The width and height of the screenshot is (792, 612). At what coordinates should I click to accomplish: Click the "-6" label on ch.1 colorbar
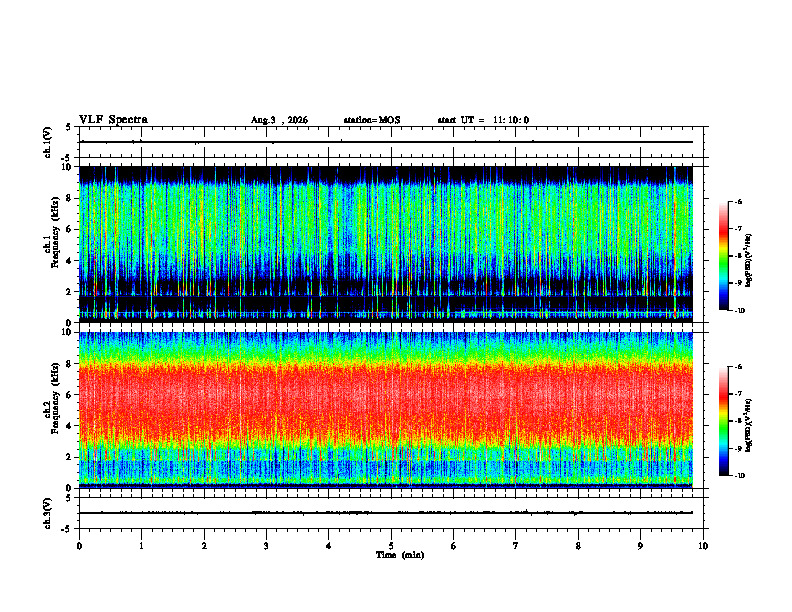(x=738, y=201)
